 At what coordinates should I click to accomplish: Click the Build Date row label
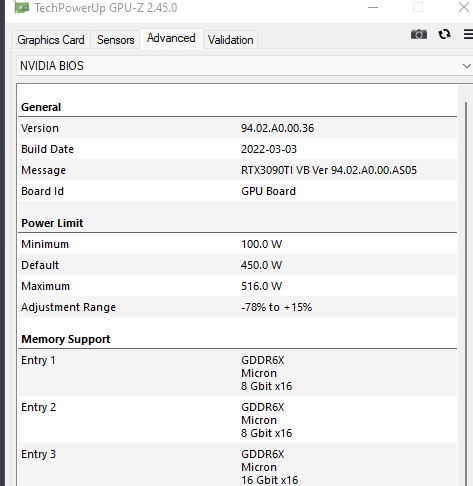coord(47,149)
